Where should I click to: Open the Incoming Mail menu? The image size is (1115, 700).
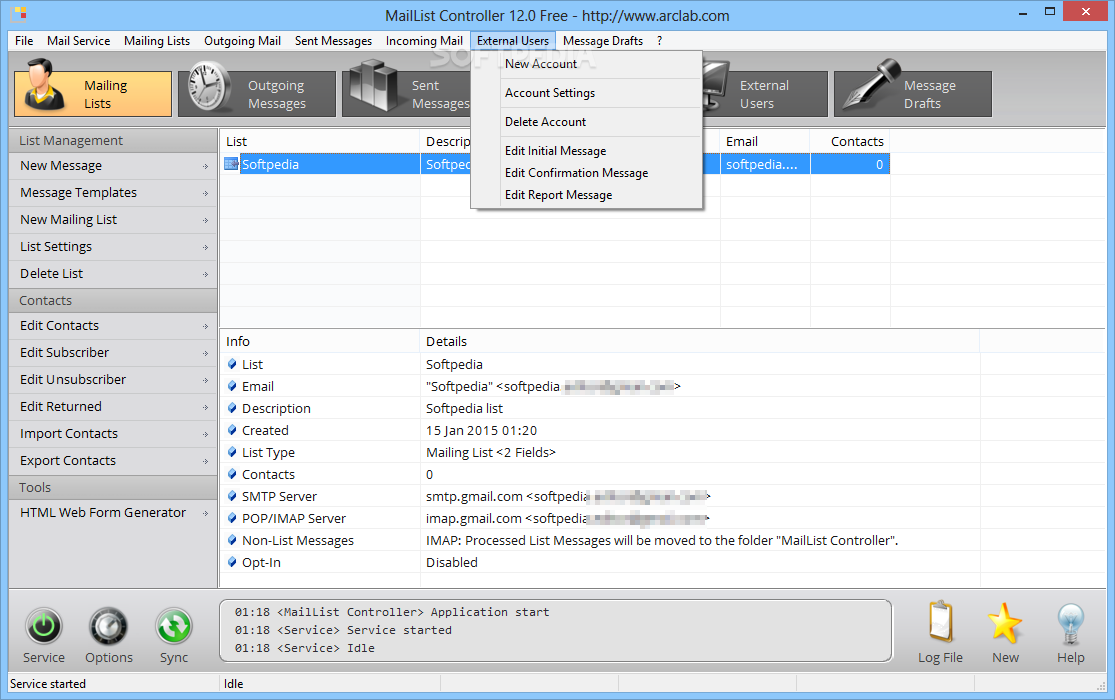pos(424,41)
